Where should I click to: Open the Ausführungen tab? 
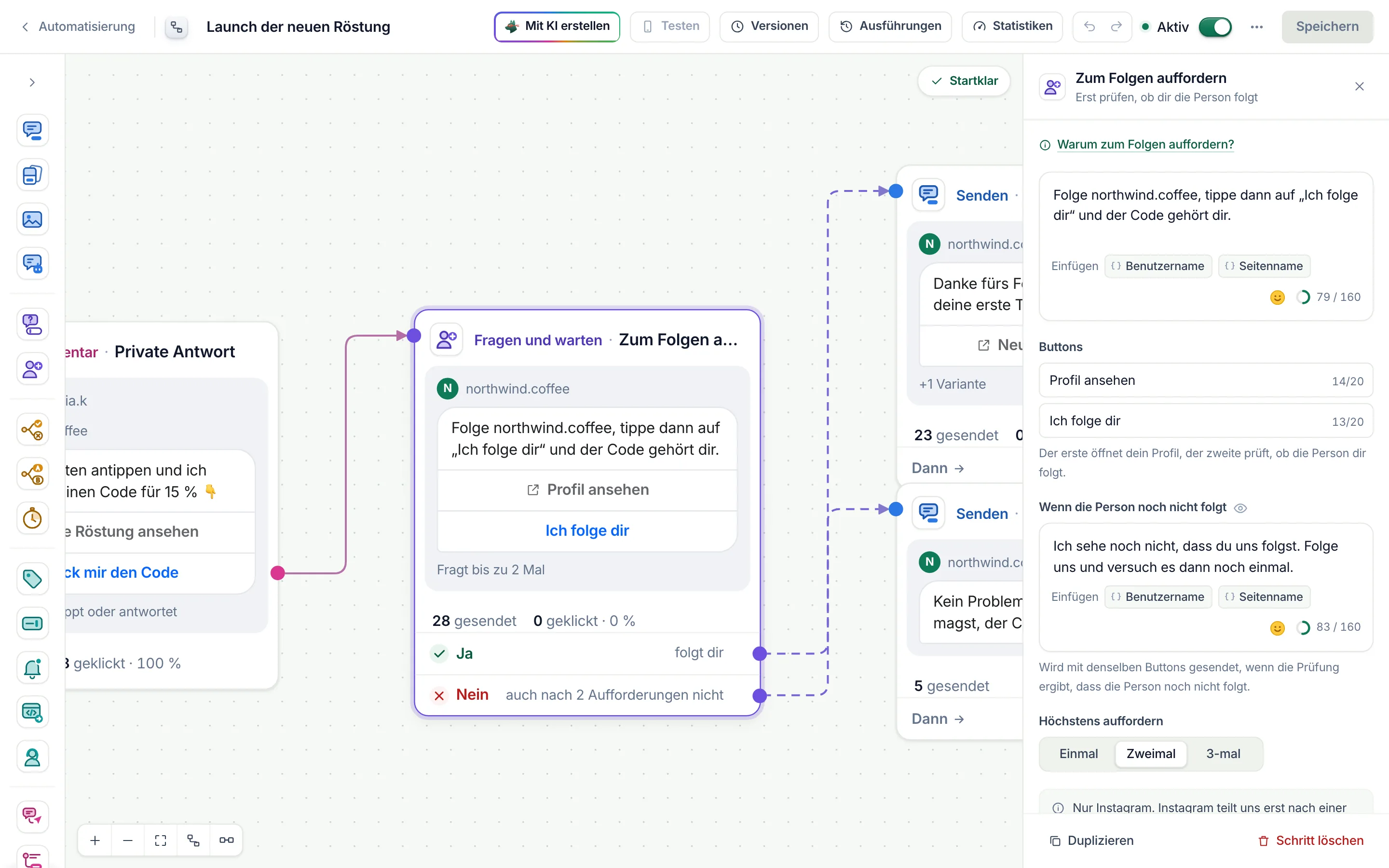[890, 27]
